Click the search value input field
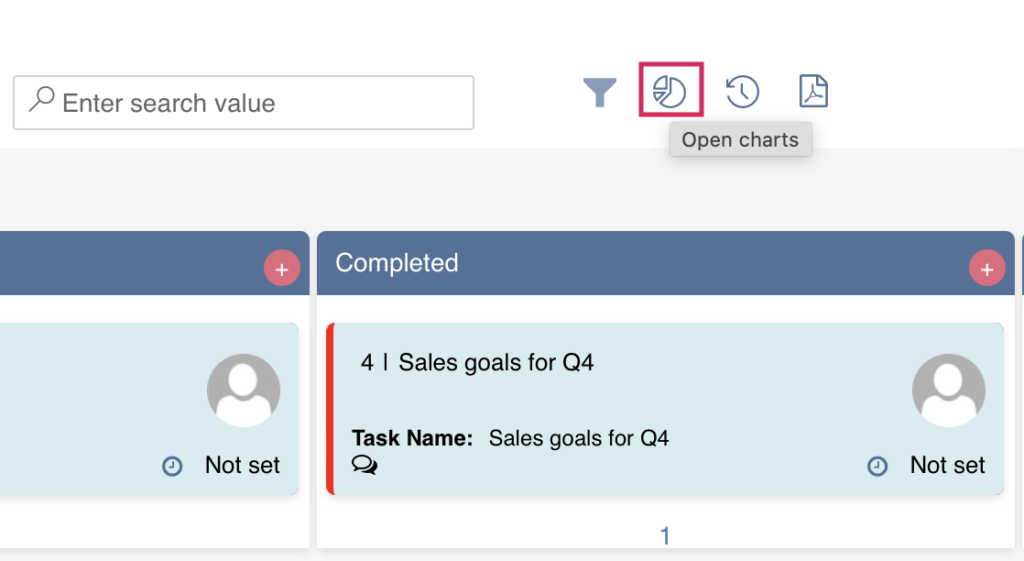1024x561 pixels. click(243, 103)
